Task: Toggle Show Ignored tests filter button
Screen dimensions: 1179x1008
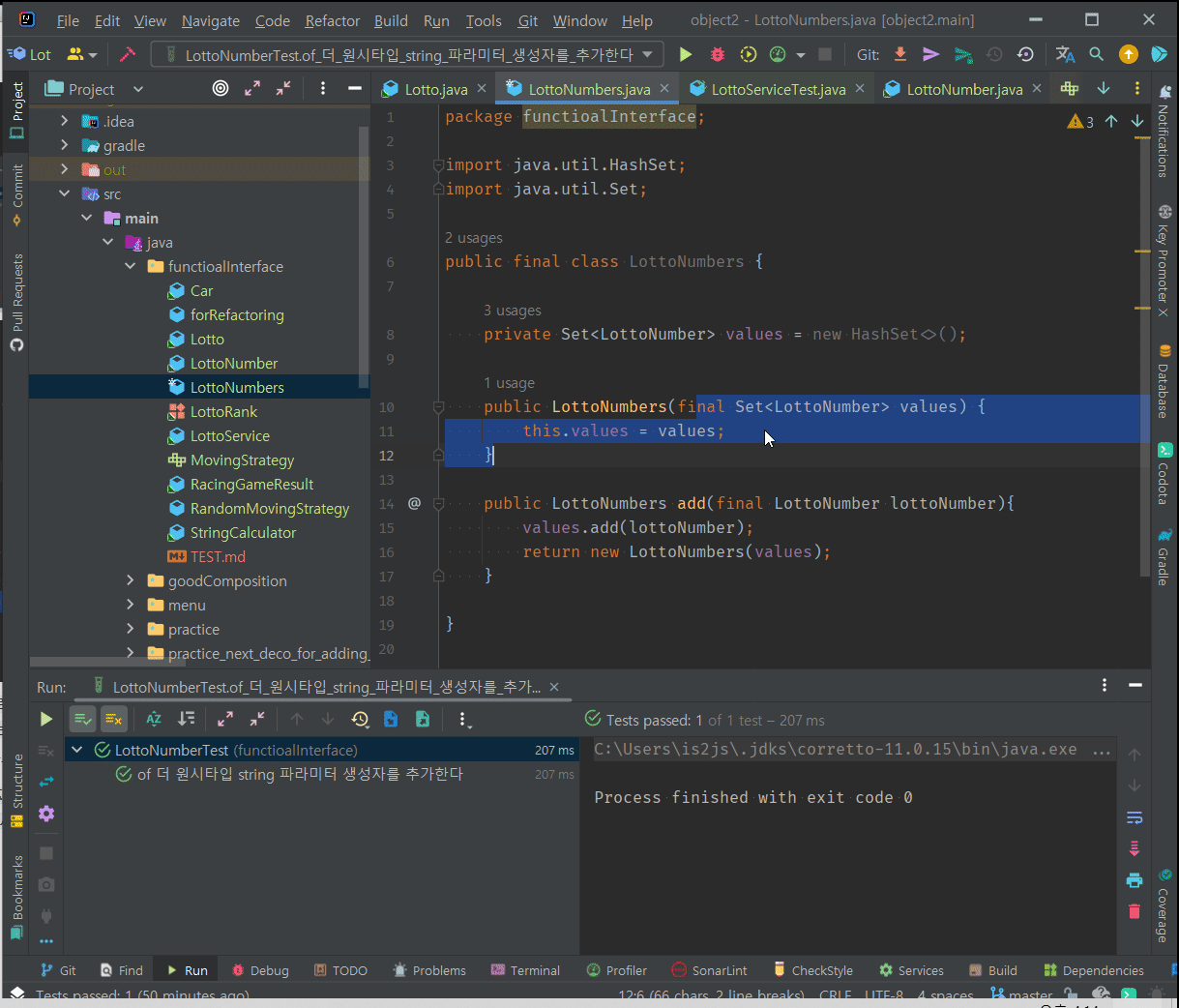Action: point(113,719)
